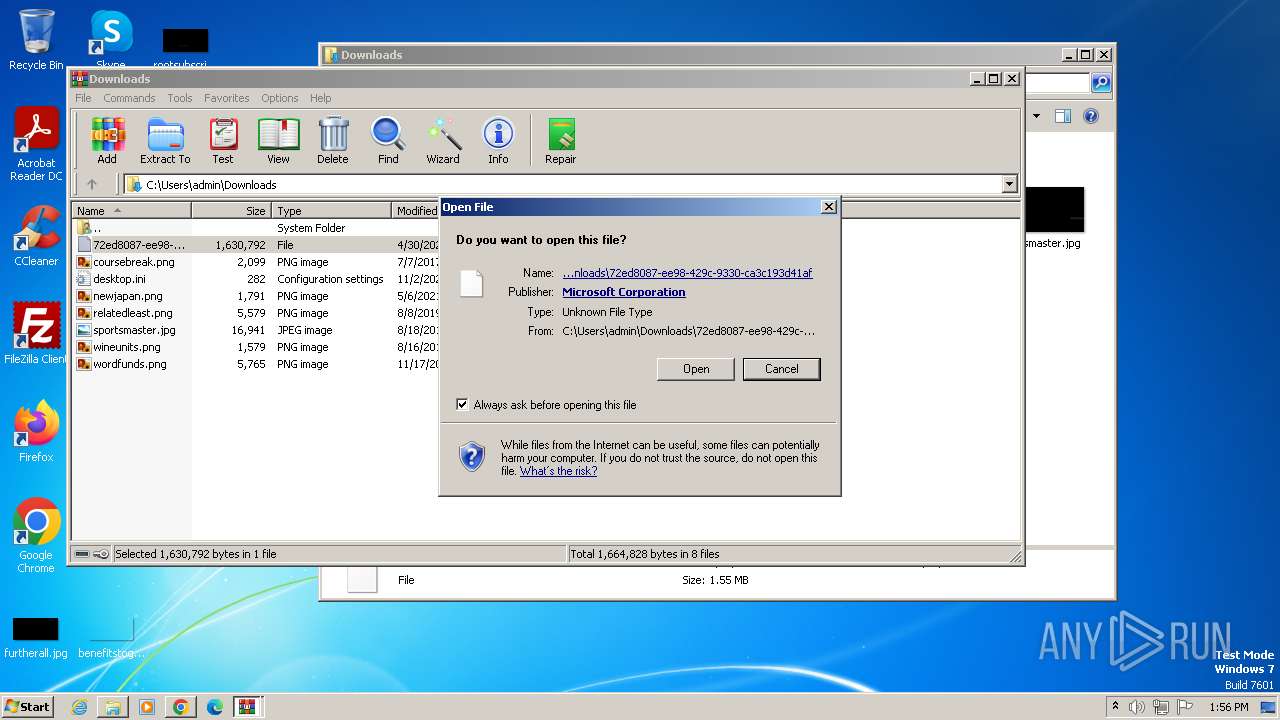Open the Options menu

280,98
